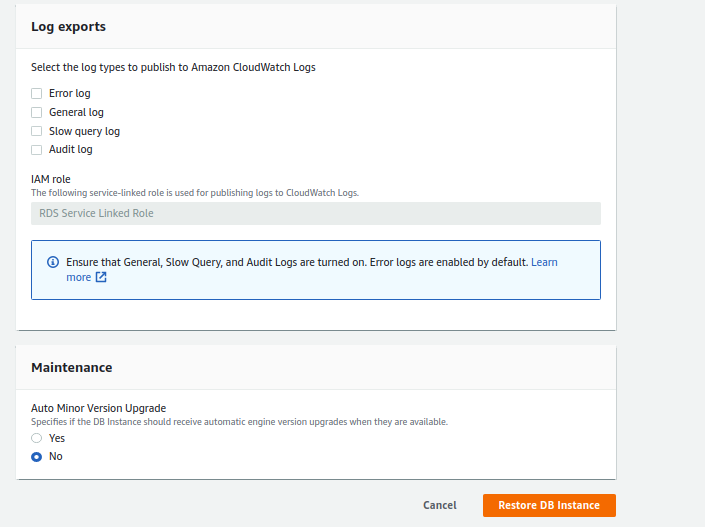The image size is (705, 527).
Task: Check the Slow query log box
Action: click(x=37, y=131)
